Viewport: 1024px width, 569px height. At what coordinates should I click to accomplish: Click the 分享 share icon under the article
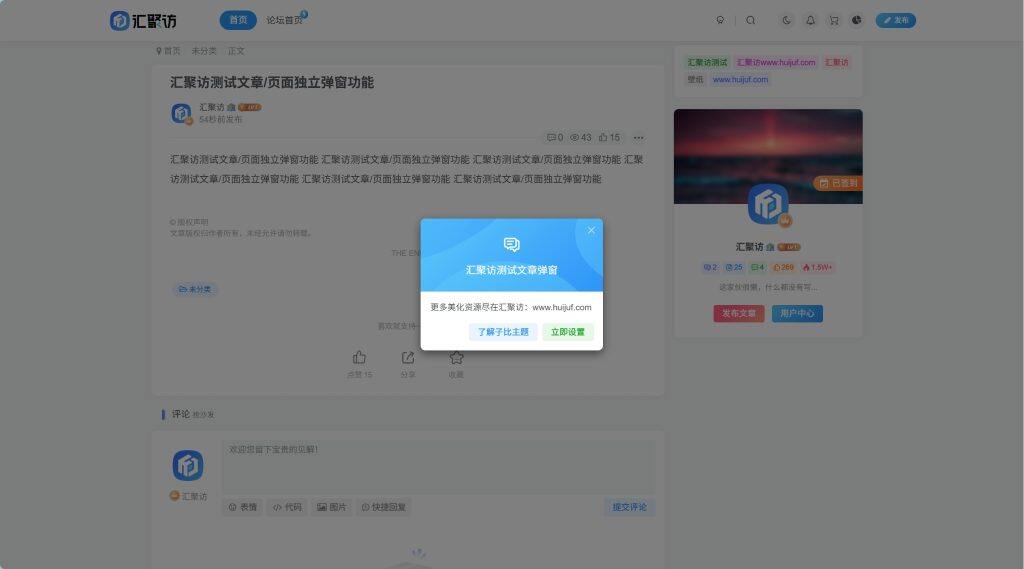coord(408,357)
